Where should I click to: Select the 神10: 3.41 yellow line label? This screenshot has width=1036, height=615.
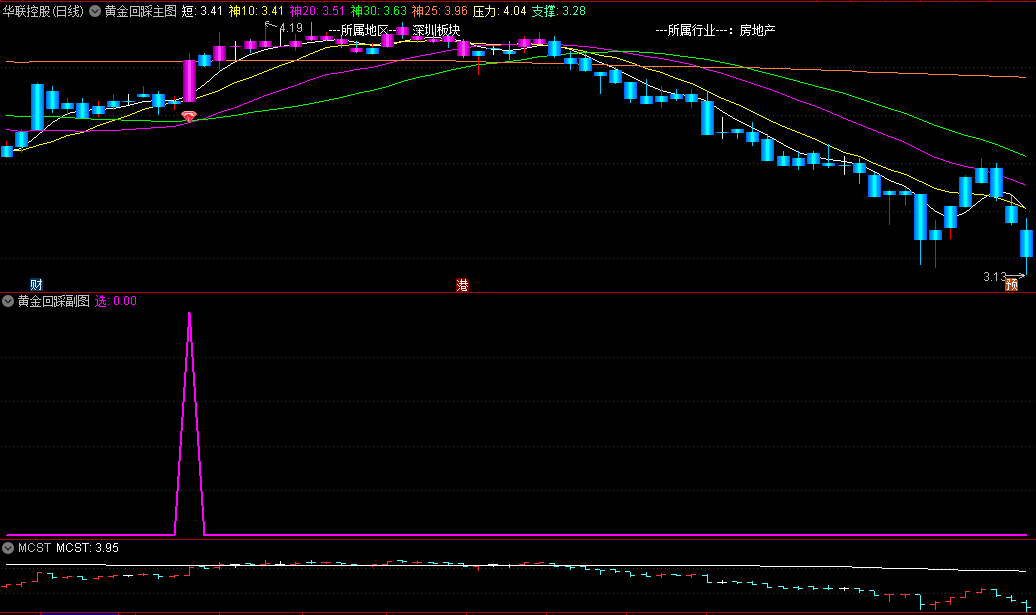[256, 11]
